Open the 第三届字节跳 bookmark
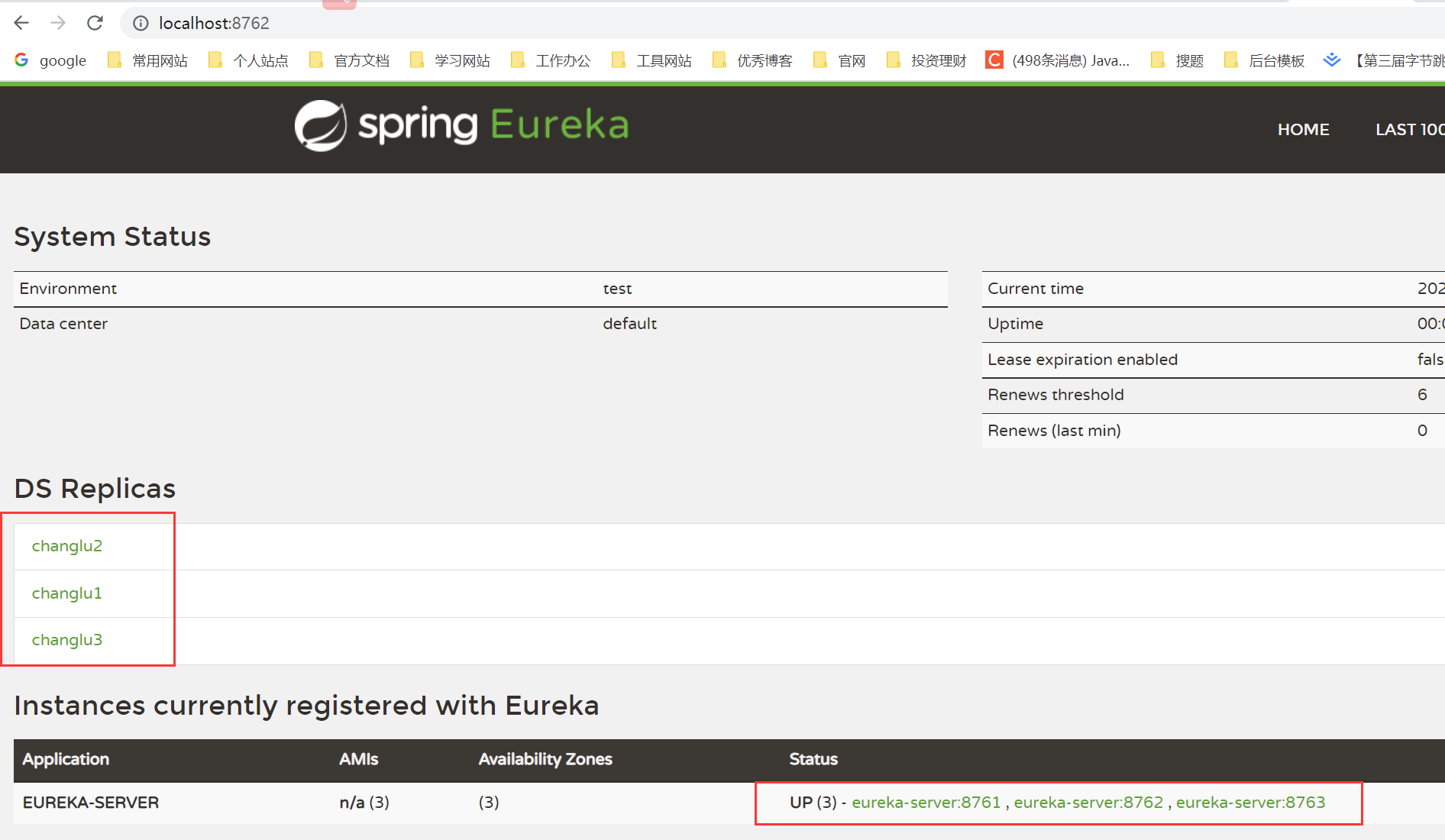 tap(1384, 60)
